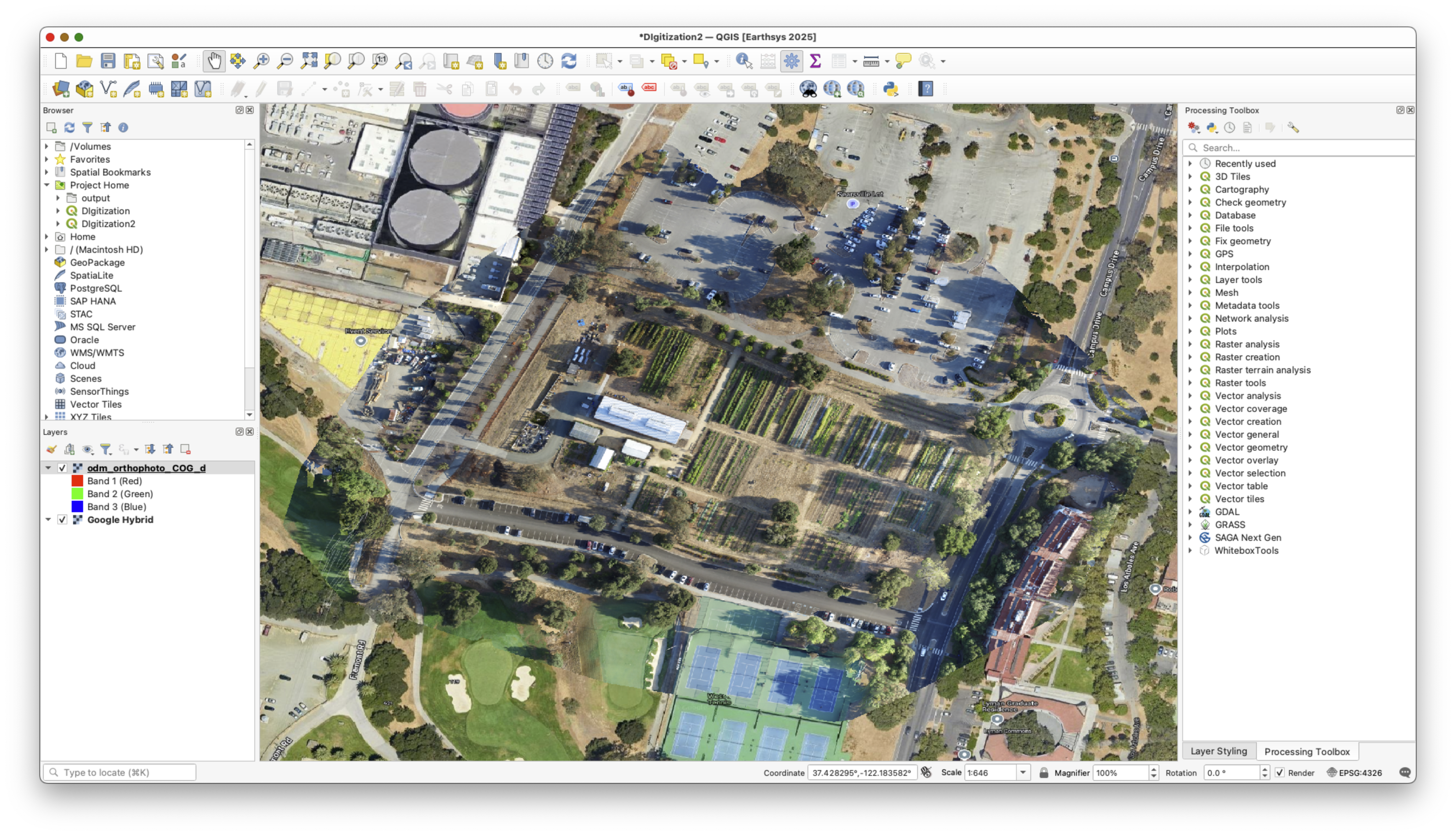Click the Zoom In magnifier tool
This screenshot has width=1456, height=836.
[x=262, y=61]
